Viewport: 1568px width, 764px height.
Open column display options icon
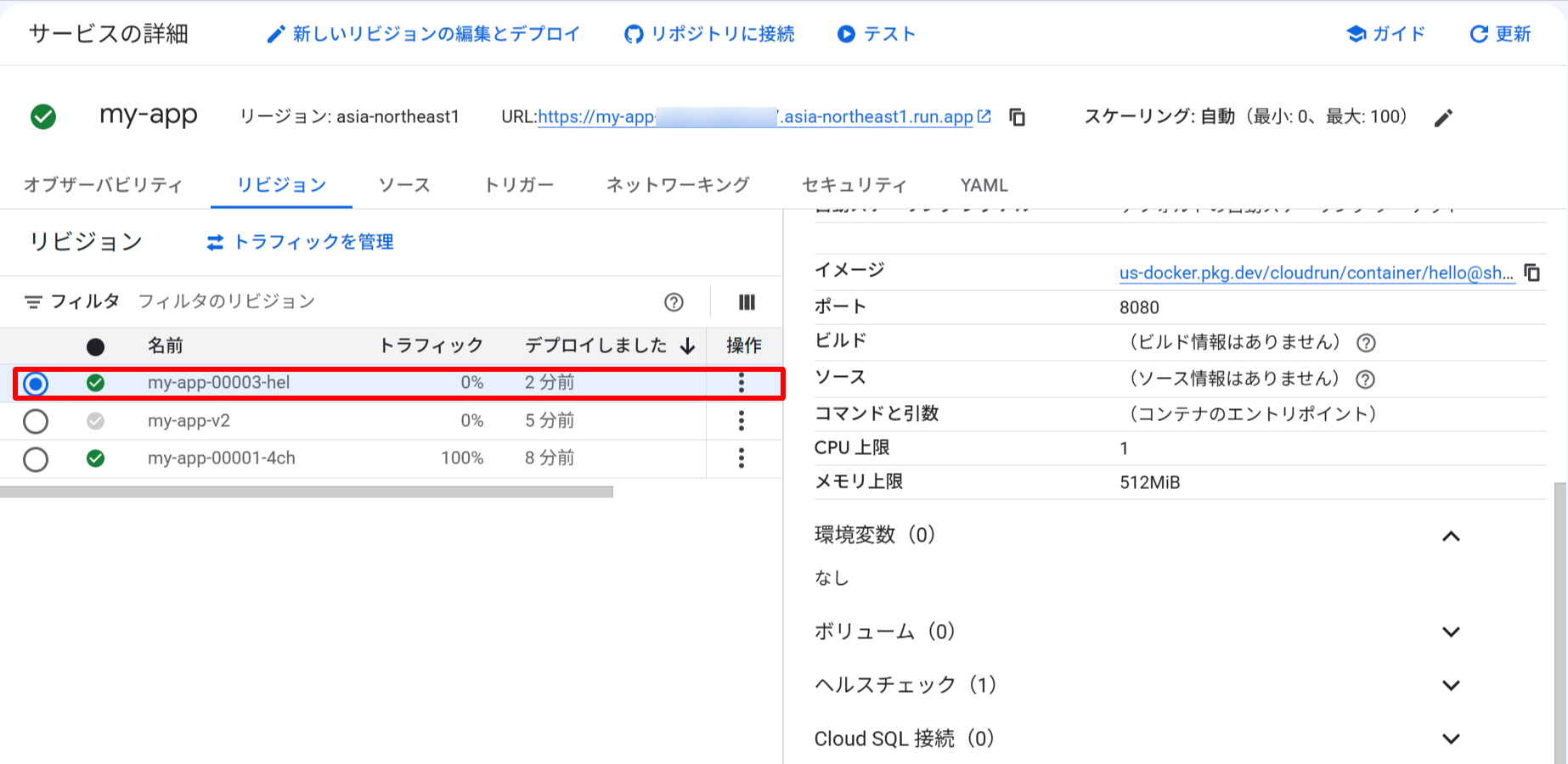coord(747,302)
